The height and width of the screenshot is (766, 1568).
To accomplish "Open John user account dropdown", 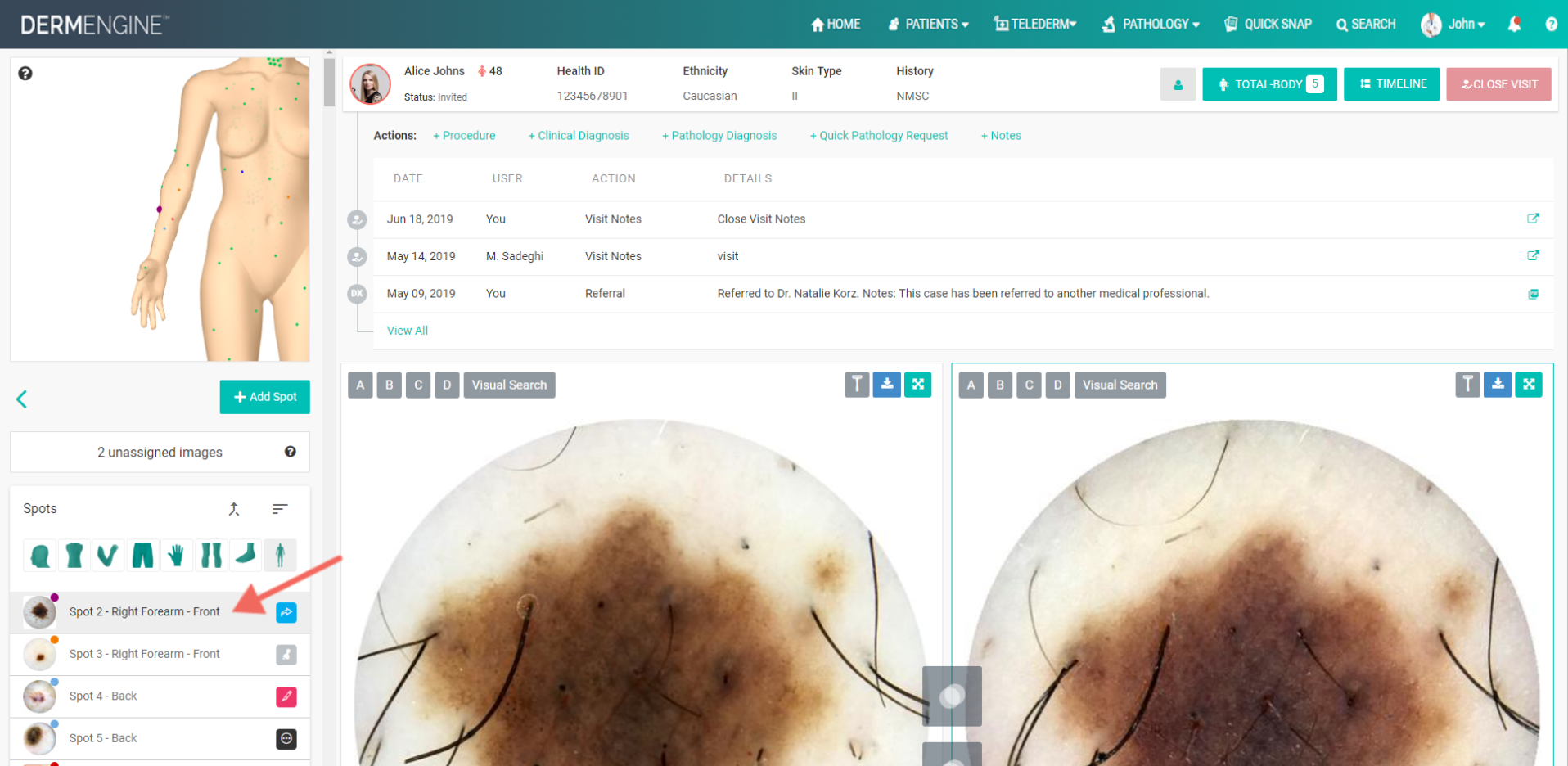I will click(x=1453, y=25).
